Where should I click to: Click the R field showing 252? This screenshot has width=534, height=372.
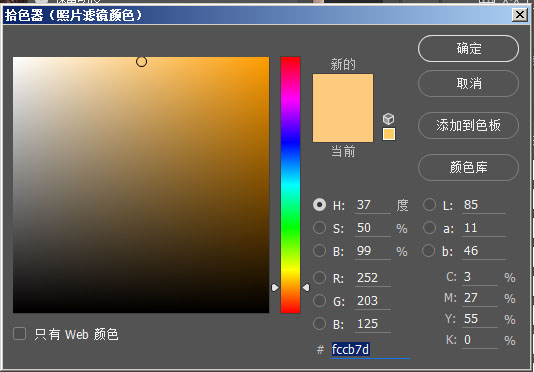click(373, 278)
